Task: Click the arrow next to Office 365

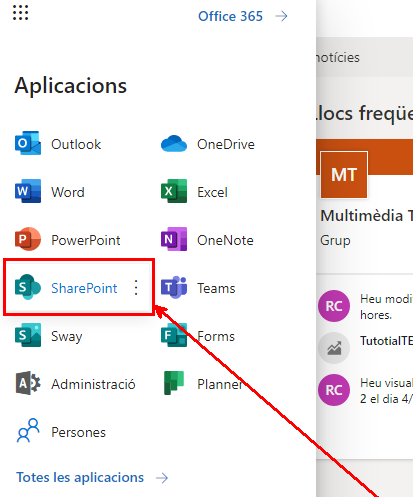Action: (x=281, y=16)
